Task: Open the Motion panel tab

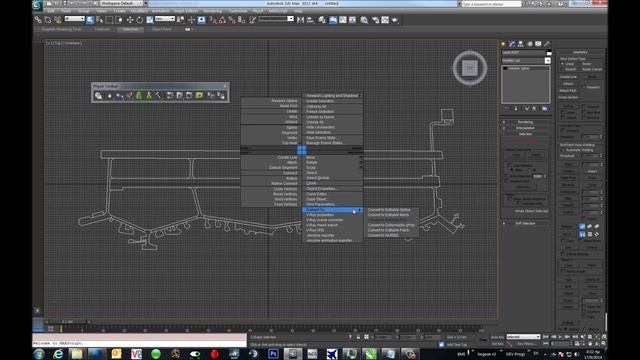Action: [530, 44]
